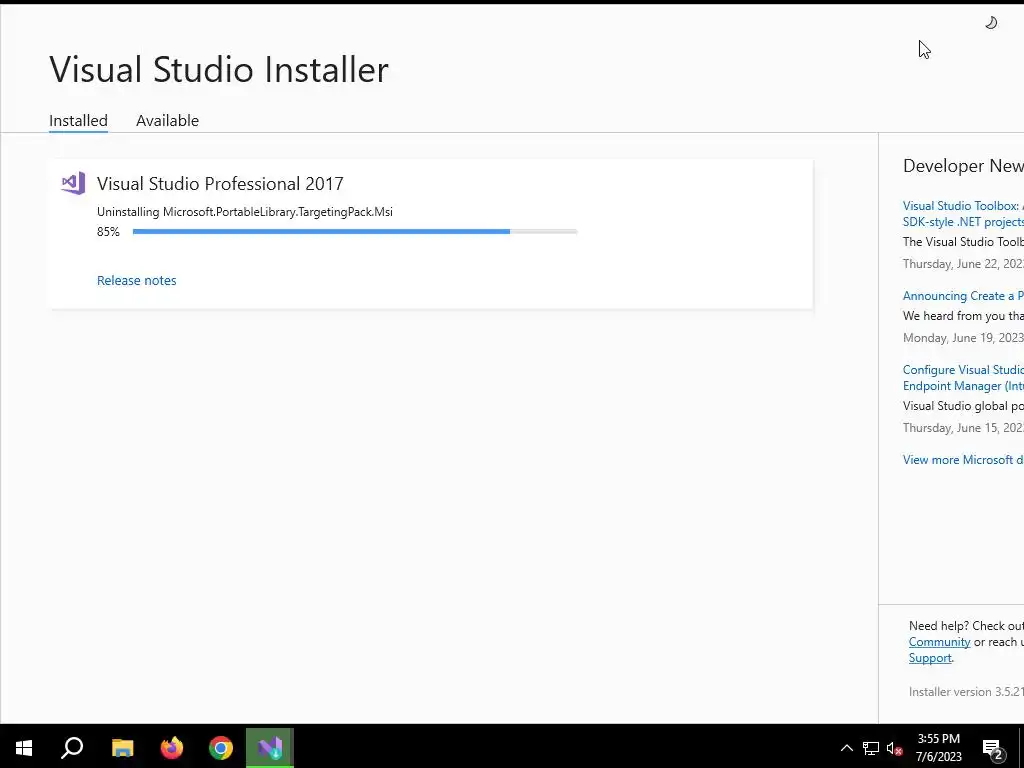Click the Visual Studio Installer heading
This screenshot has height=768, width=1024.
click(x=219, y=69)
